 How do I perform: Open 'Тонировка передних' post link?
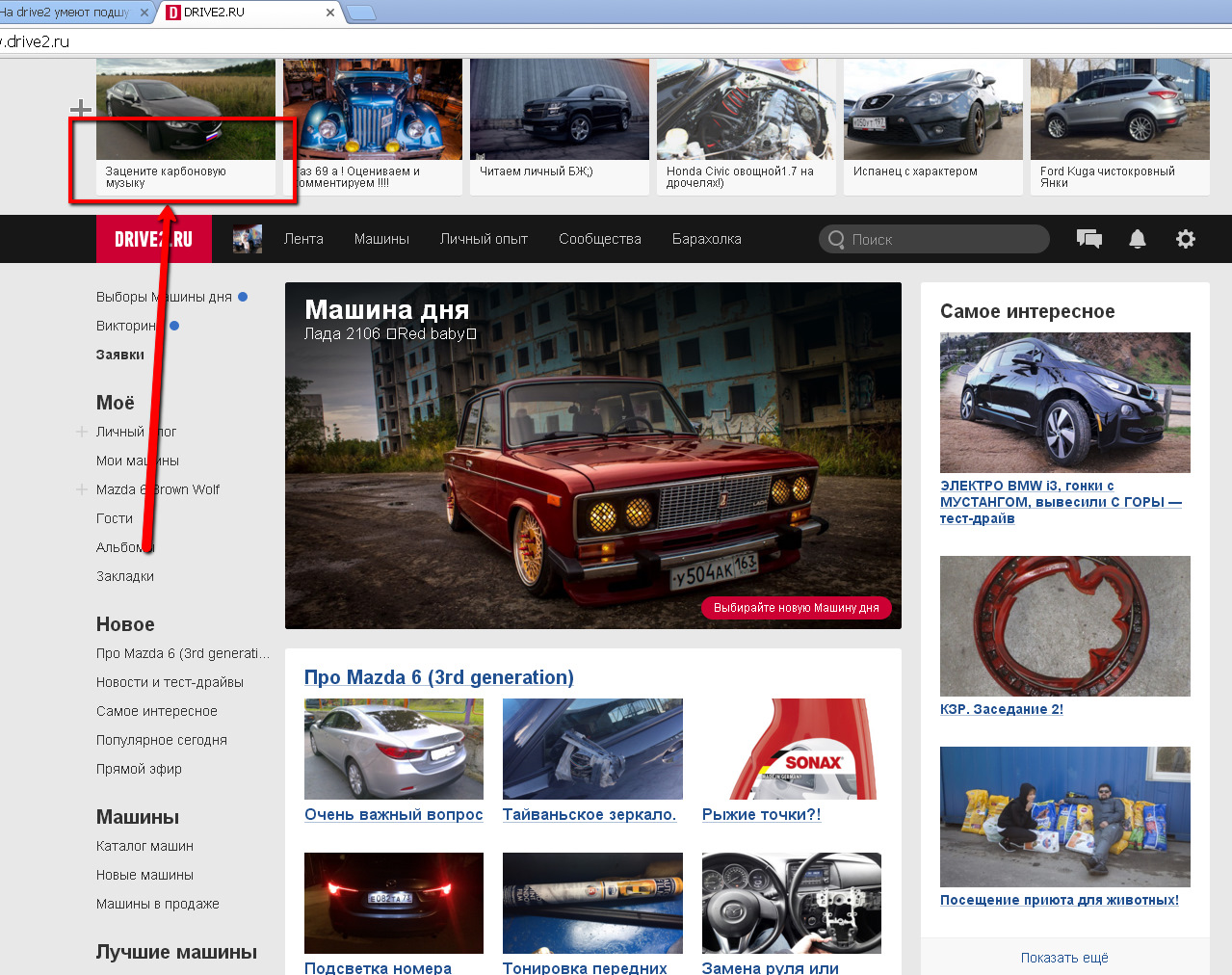[585, 967]
